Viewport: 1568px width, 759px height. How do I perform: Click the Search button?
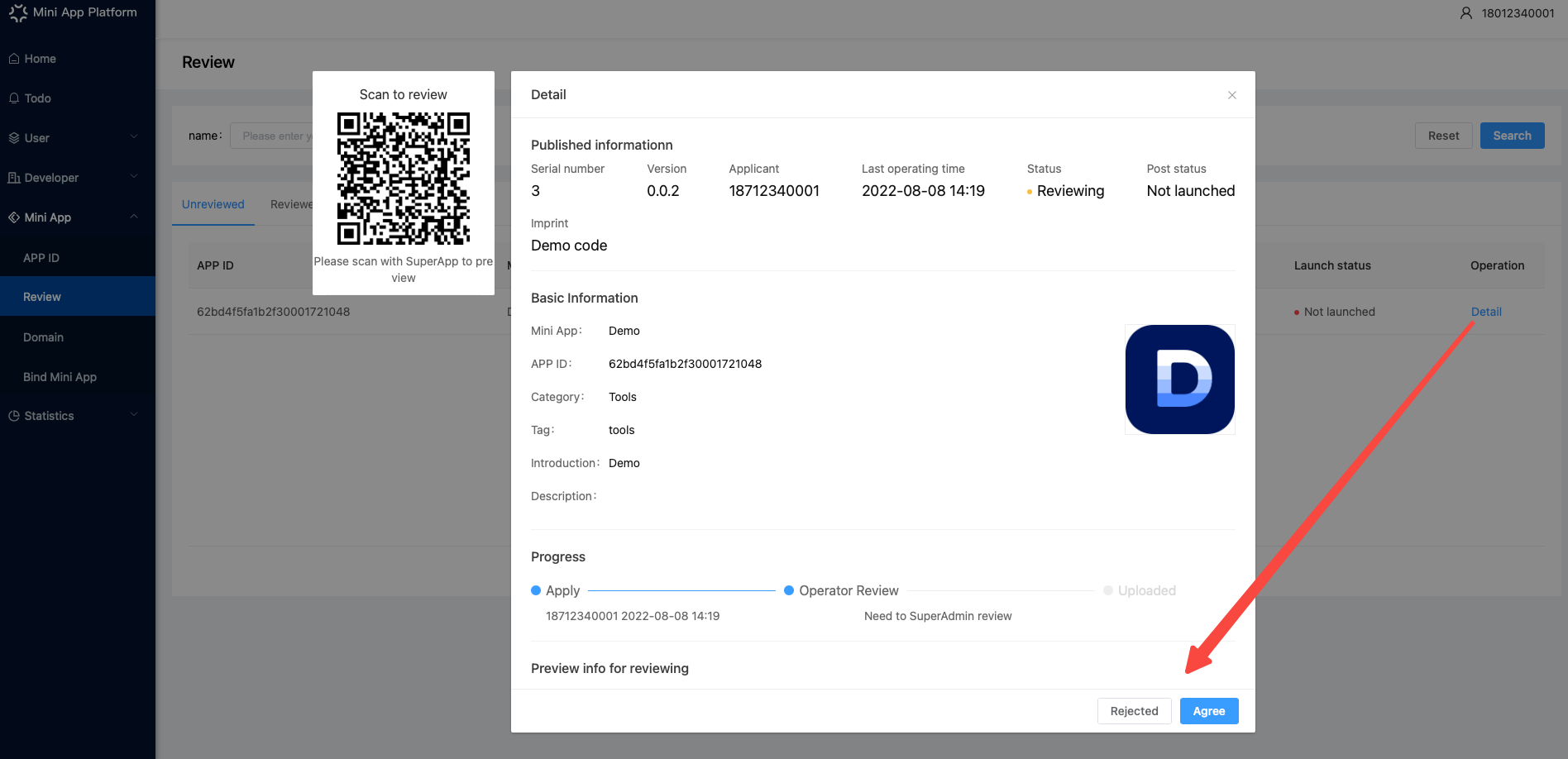click(x=1512, y=136)
